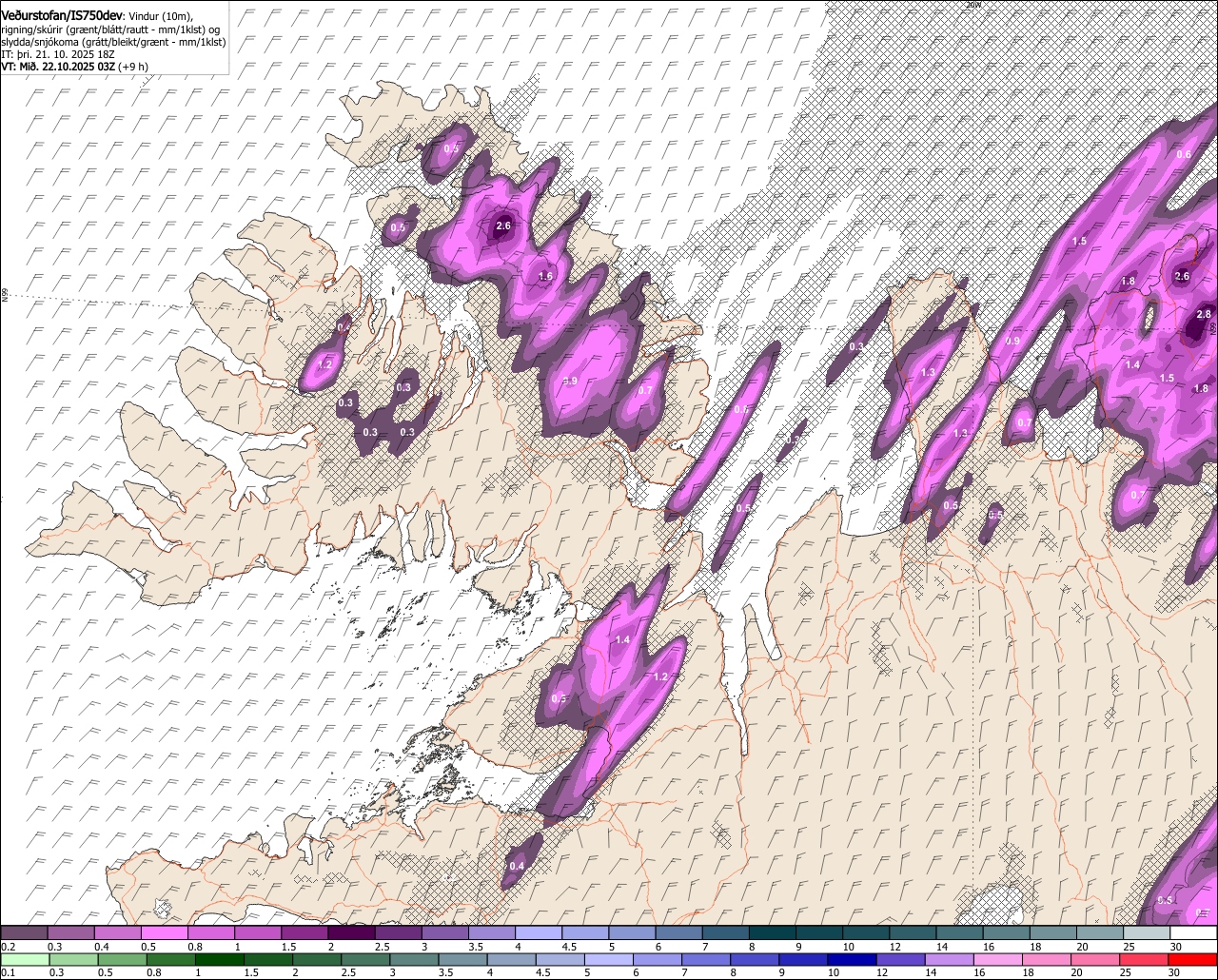
Task: Click the initial time line IT: þri. 21. 10. 2025 18Z
Action: [58, 55]
